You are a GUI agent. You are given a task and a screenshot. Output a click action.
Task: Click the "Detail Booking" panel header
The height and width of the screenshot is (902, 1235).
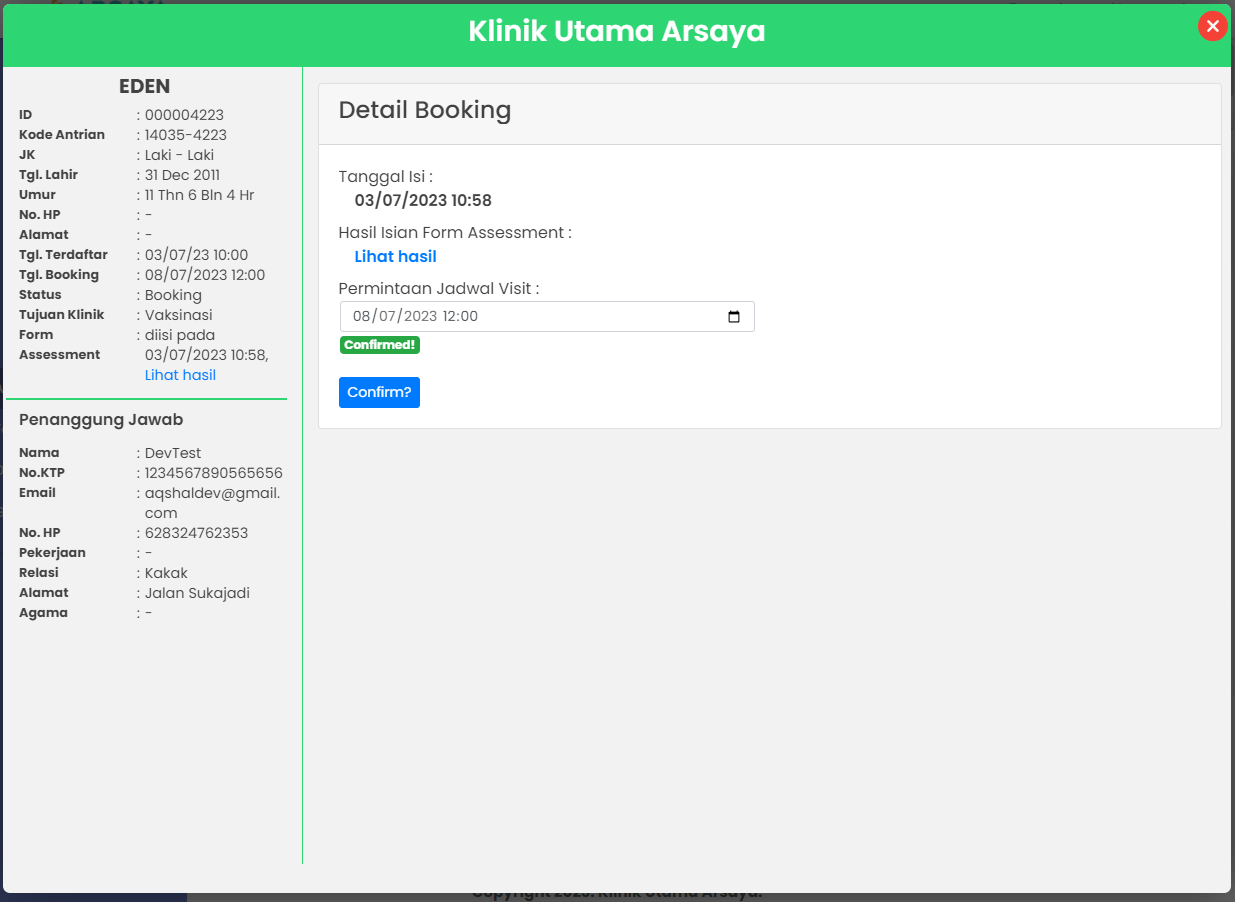click(425, 111)
